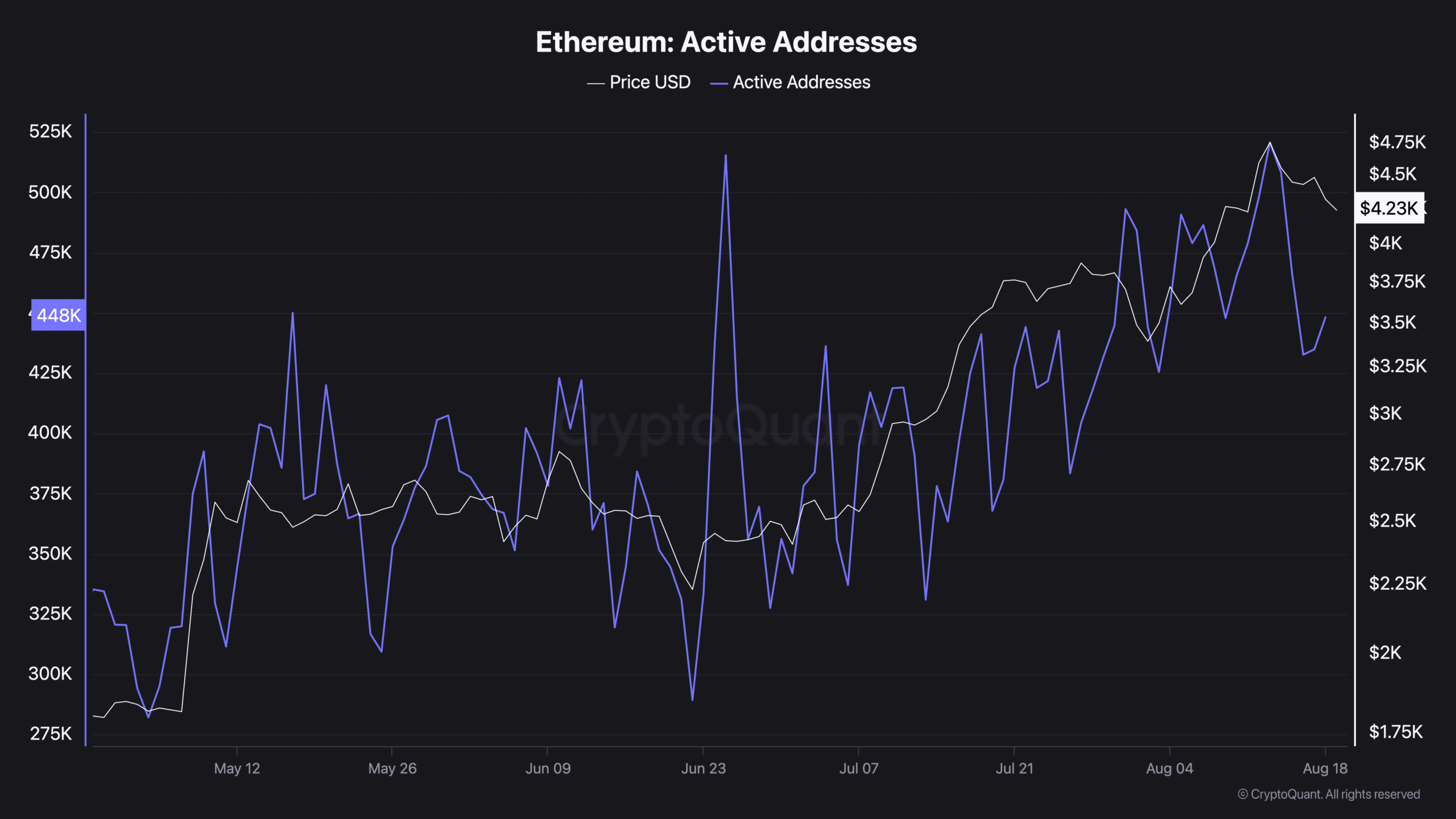Viewport: 1456px width, 819px height.
Task: Click the purple spike peak near Jun 23
Action: tap(726, 155)
